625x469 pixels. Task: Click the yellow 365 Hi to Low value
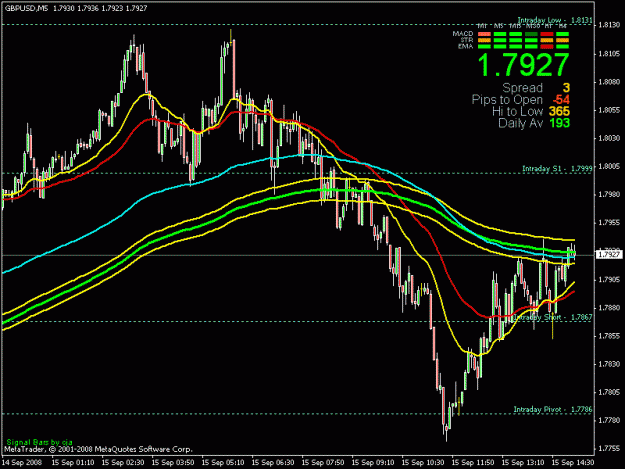(560, 112)
